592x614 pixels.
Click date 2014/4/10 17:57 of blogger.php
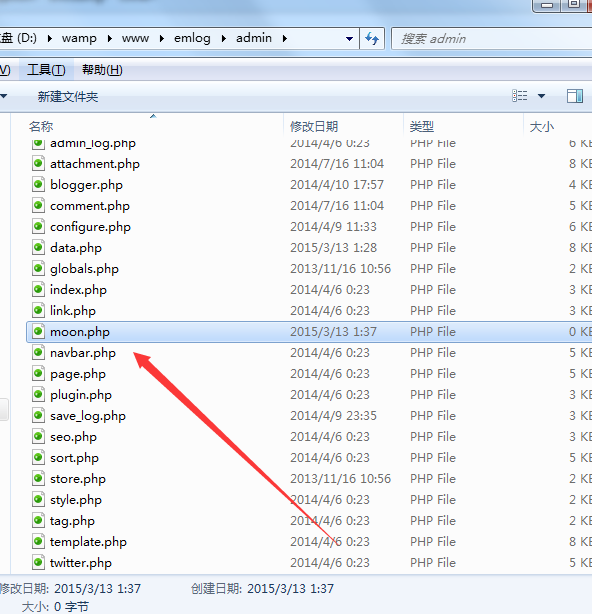click(337, 184)
